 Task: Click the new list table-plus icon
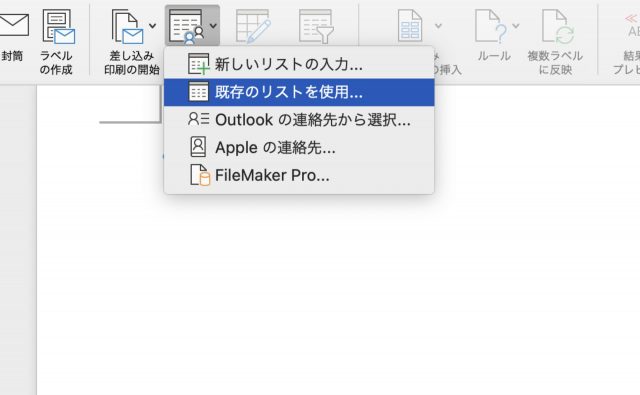pos(199,64)
